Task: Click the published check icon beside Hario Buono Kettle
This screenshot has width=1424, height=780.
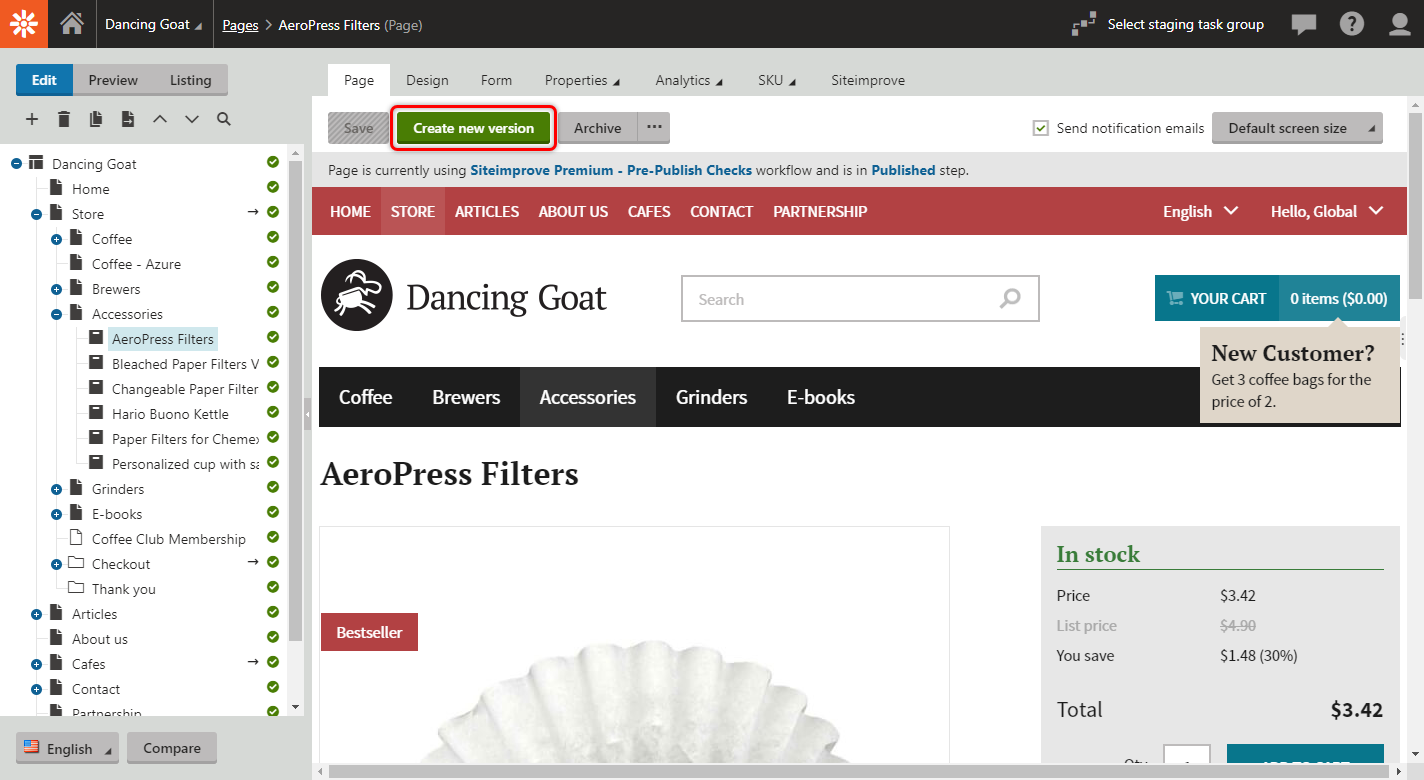Action: pos(273,412)
